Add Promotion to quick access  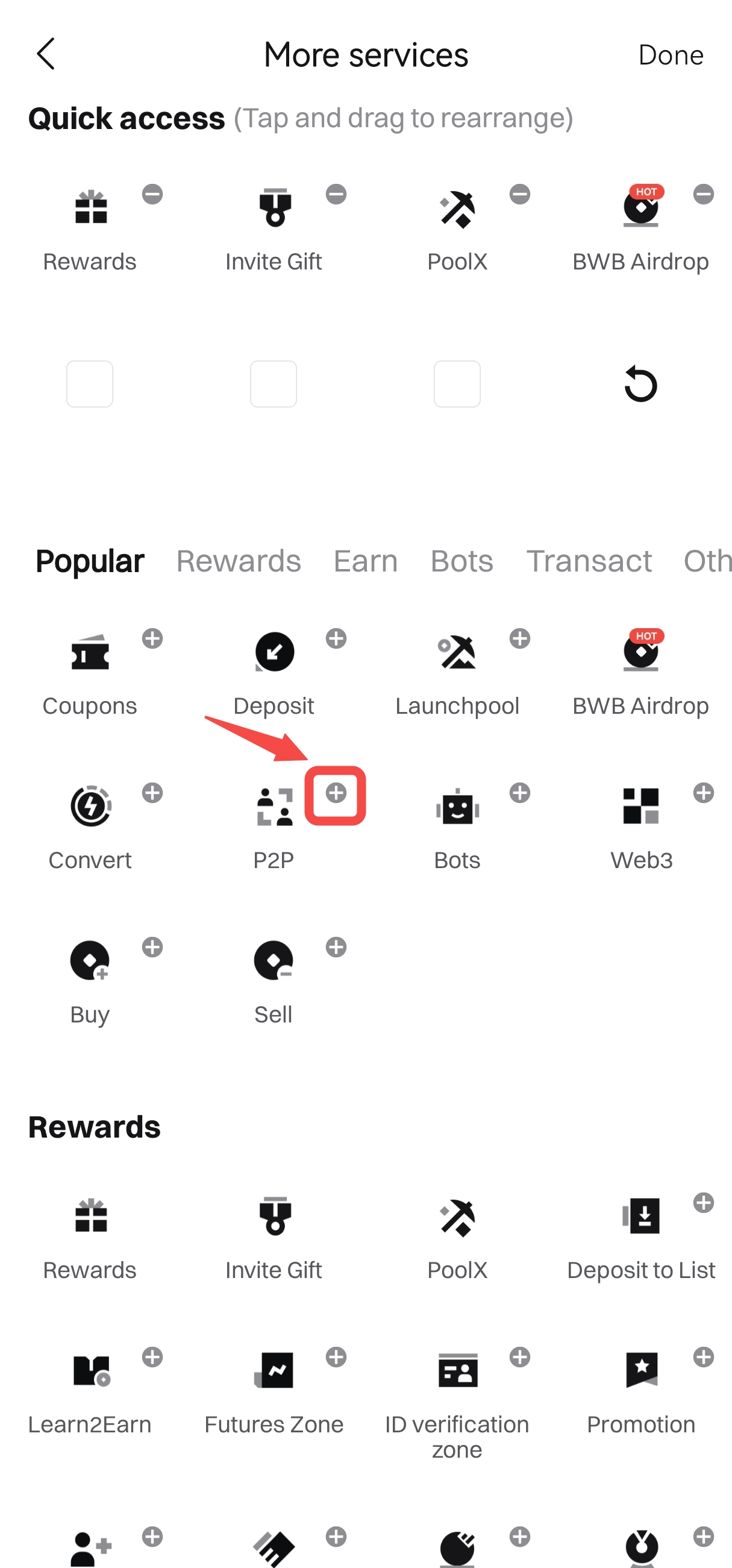click(x=704, y=1357)
